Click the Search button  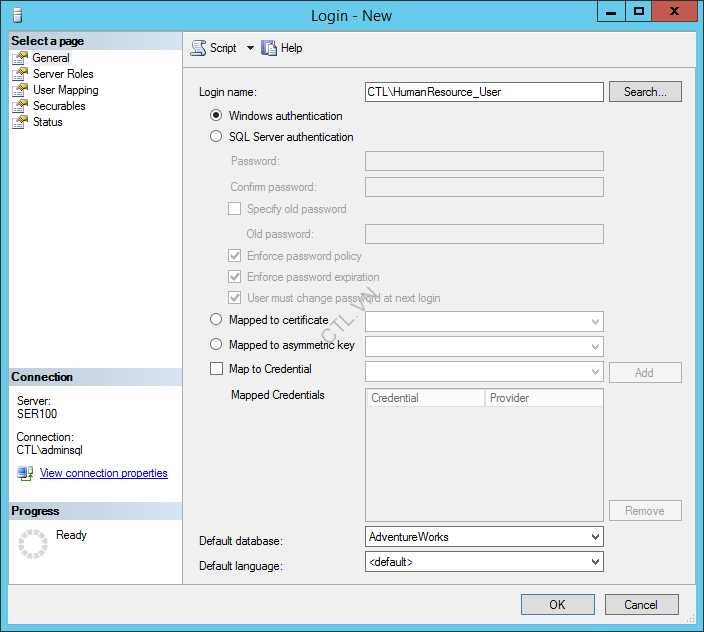(645, 92)
